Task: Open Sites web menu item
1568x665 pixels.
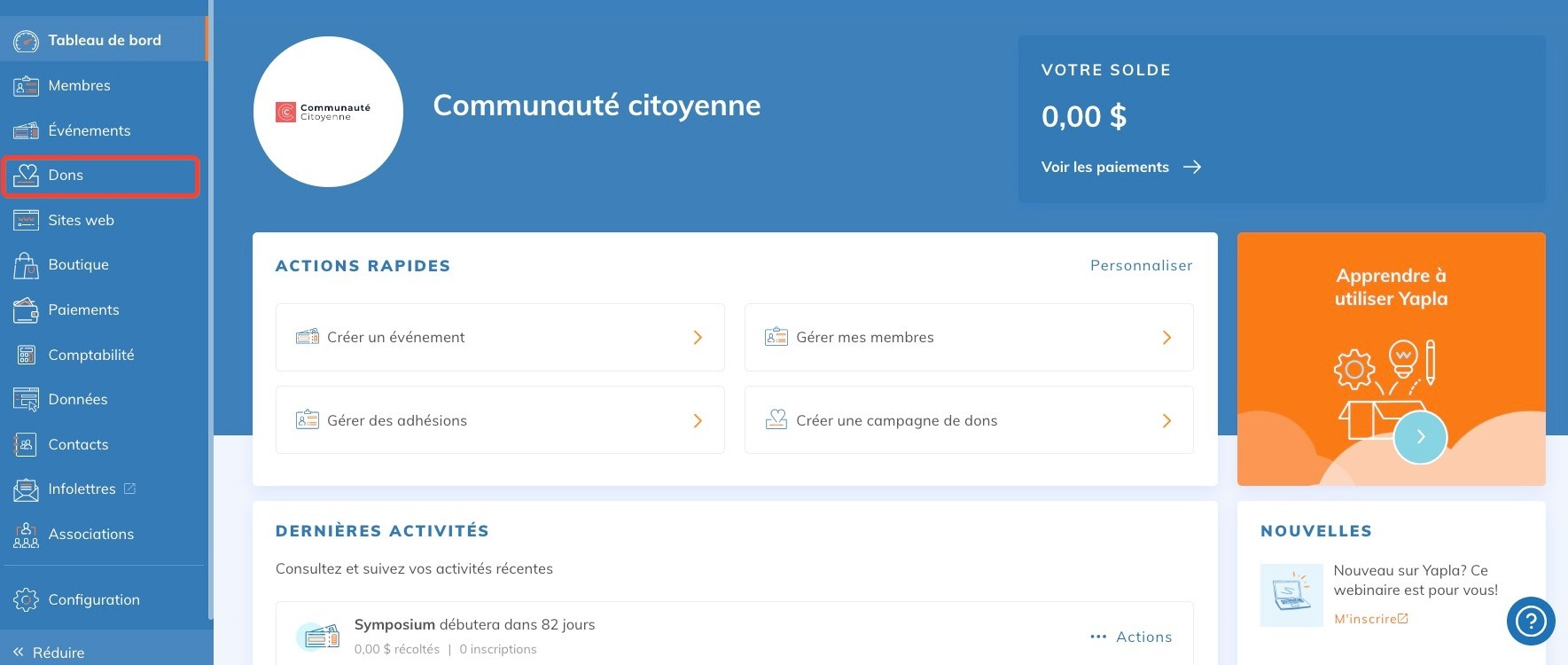Action: point(81,221)
